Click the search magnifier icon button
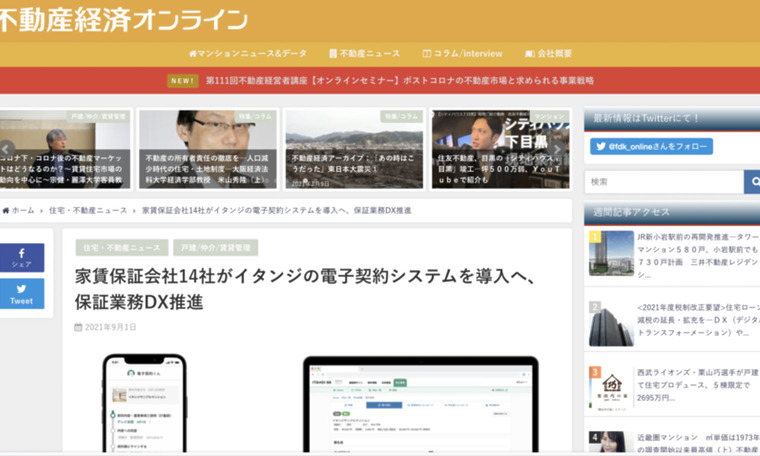The image size is (760, 456). click(751, 182)
